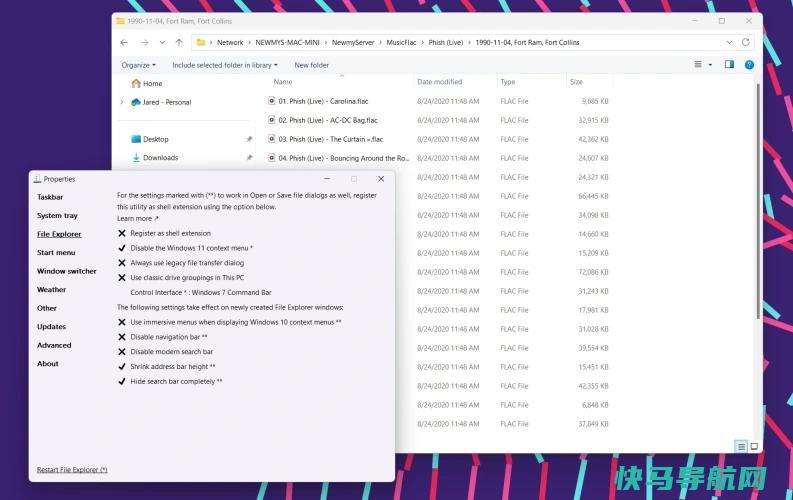Go up one folder level
This screenshot has height=500, width=793.
click(x=179, y=42)
